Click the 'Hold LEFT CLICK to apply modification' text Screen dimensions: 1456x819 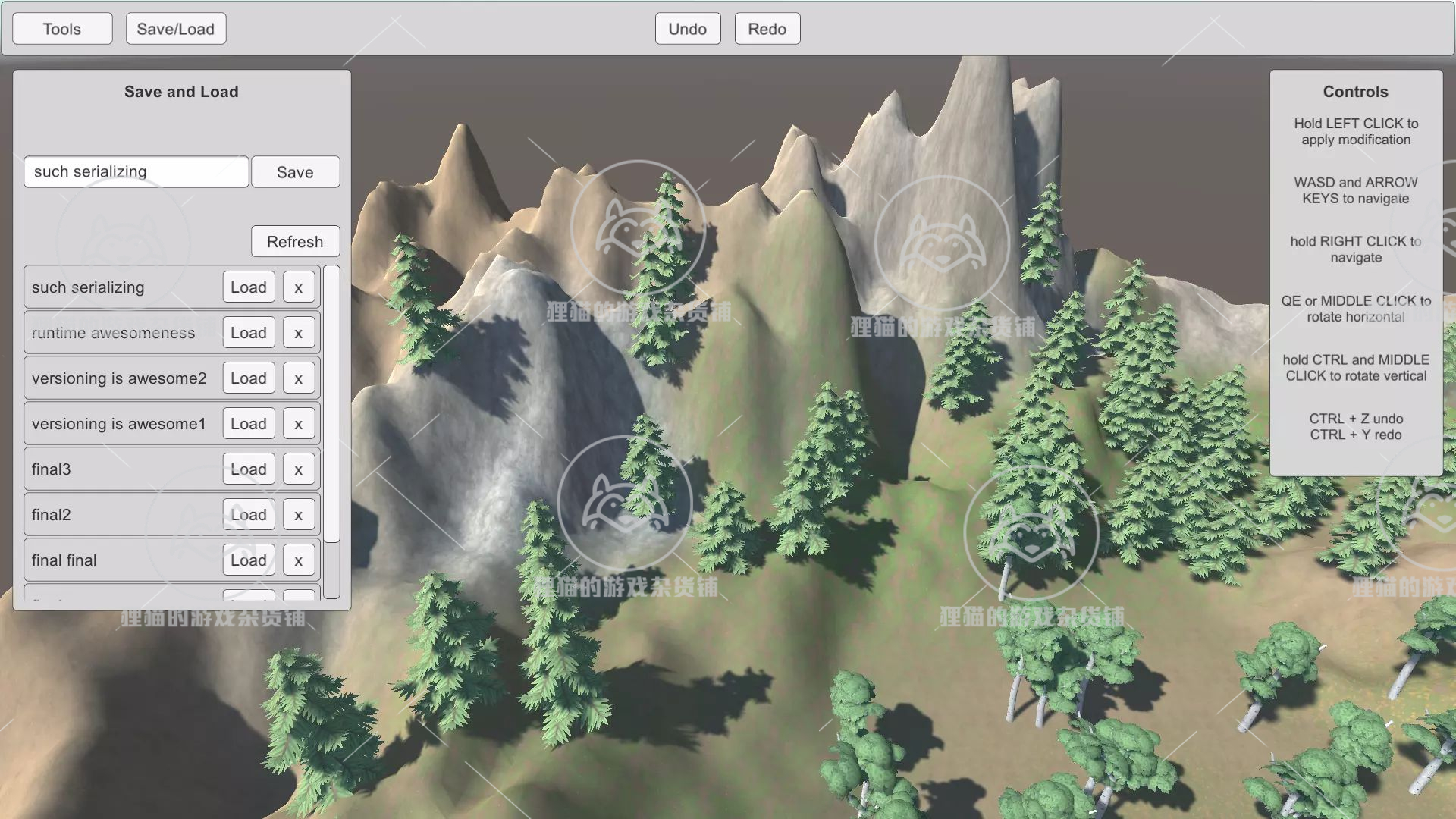(x=1356, y=131)
